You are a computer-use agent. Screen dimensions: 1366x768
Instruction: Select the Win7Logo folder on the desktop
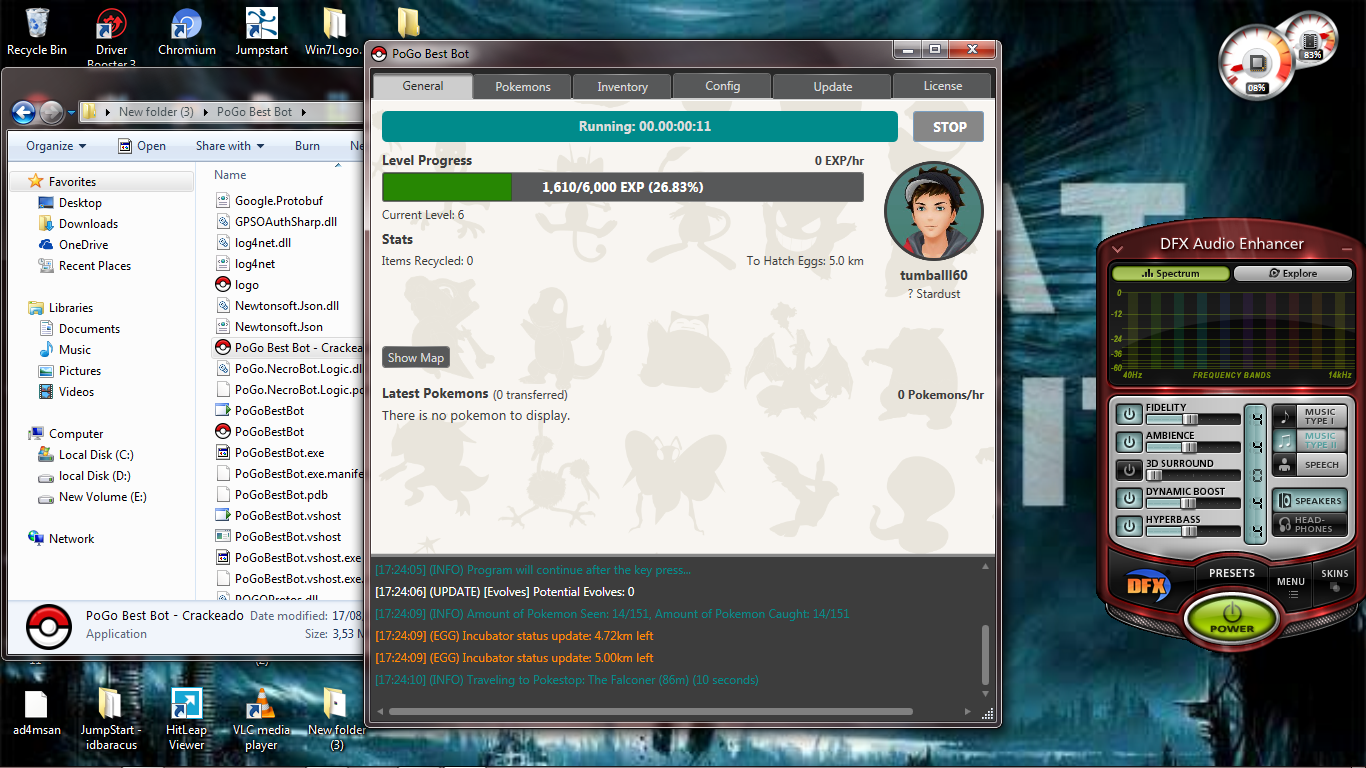click(x=334, y=32)
